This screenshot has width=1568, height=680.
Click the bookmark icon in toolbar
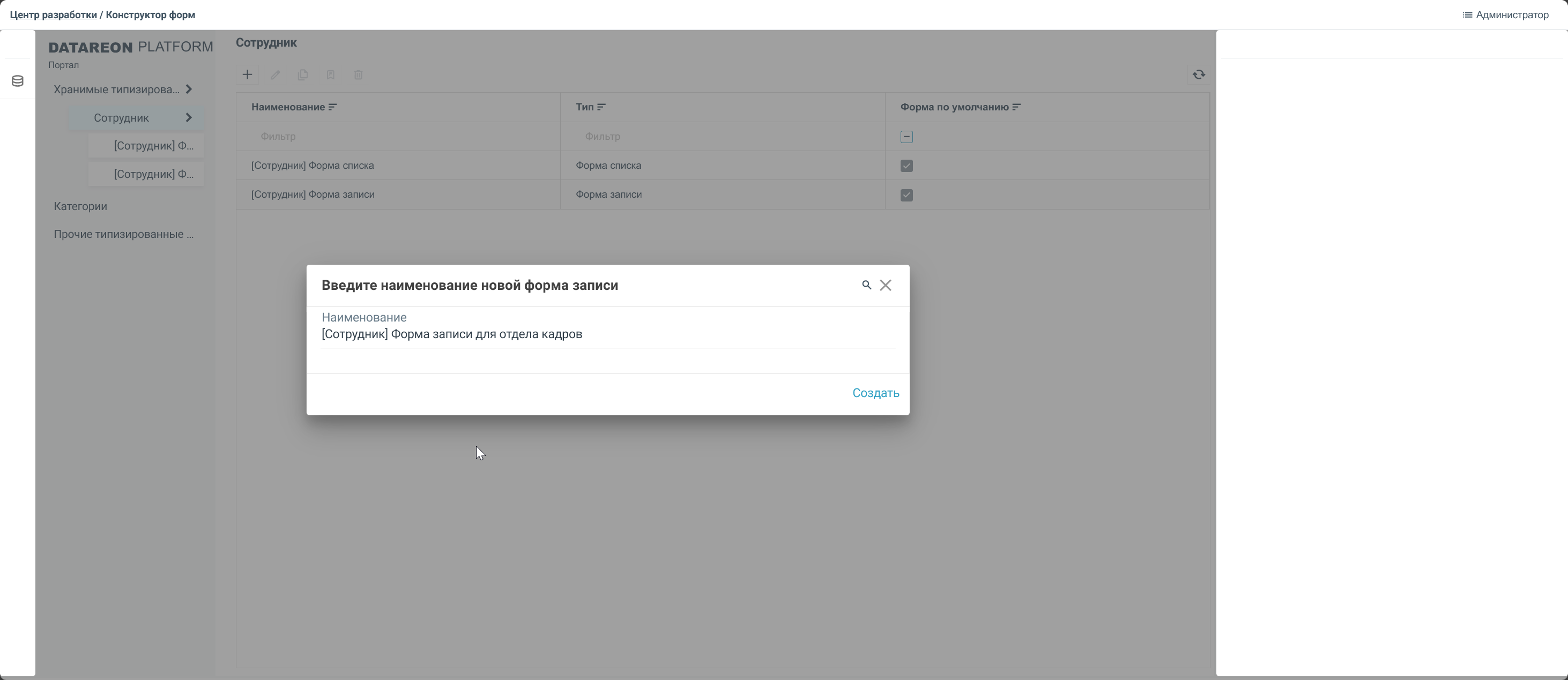click(331, 75)
